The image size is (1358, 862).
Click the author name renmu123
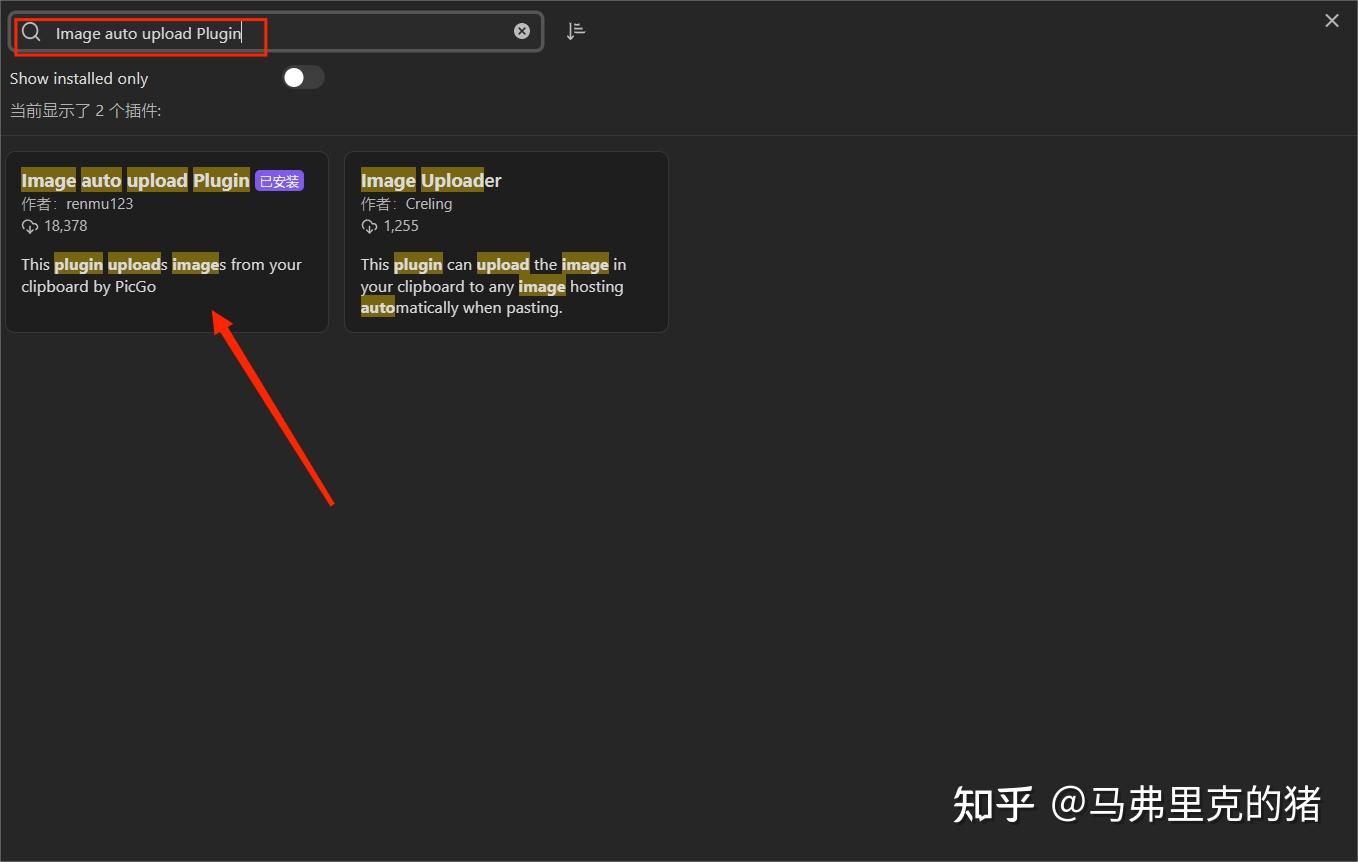(x=99, y=203)
